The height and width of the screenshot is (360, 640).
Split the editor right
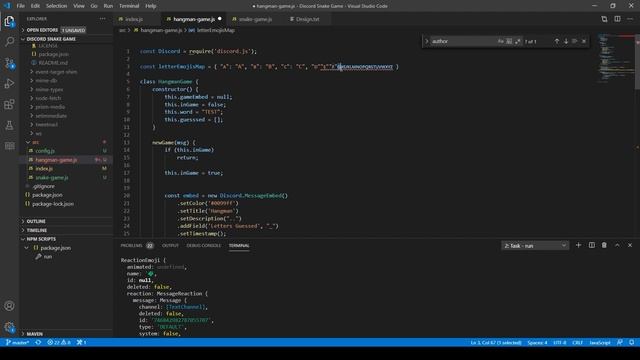click(x=617, y=19)
